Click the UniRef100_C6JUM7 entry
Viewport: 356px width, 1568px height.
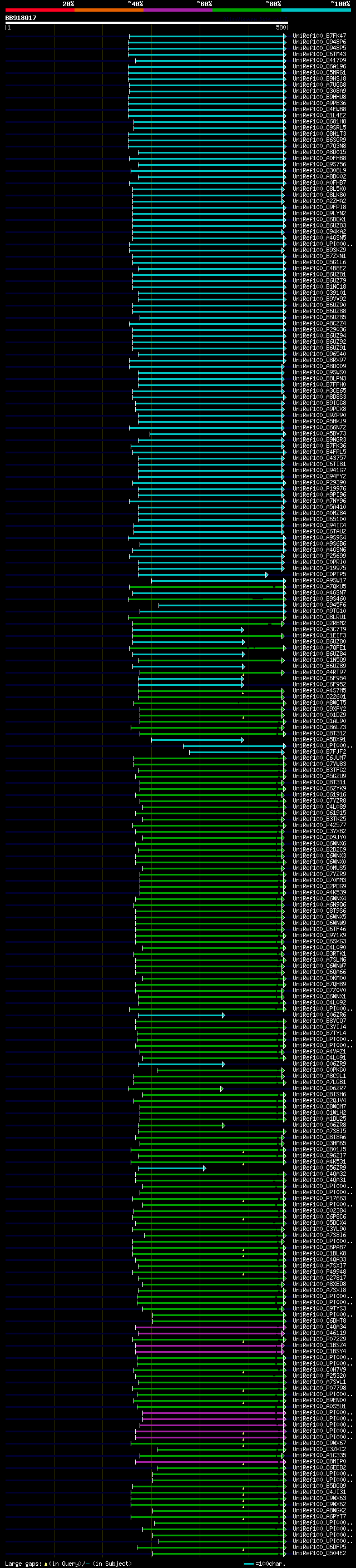pos(319,758)
